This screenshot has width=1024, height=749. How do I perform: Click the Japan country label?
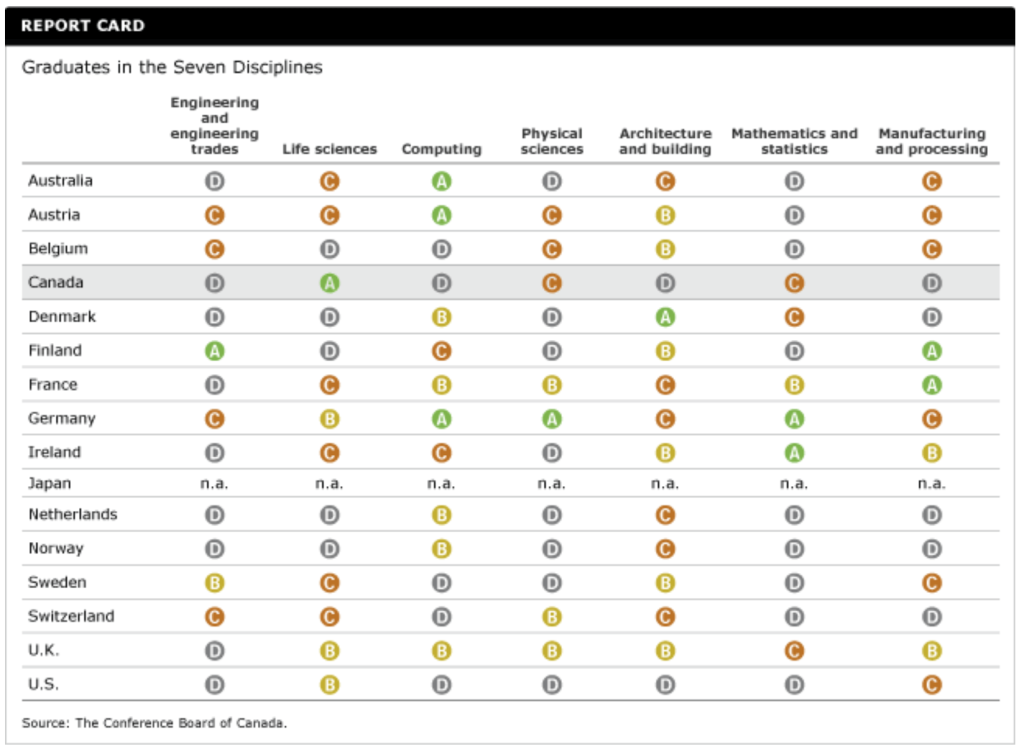(x=50, y=484)
